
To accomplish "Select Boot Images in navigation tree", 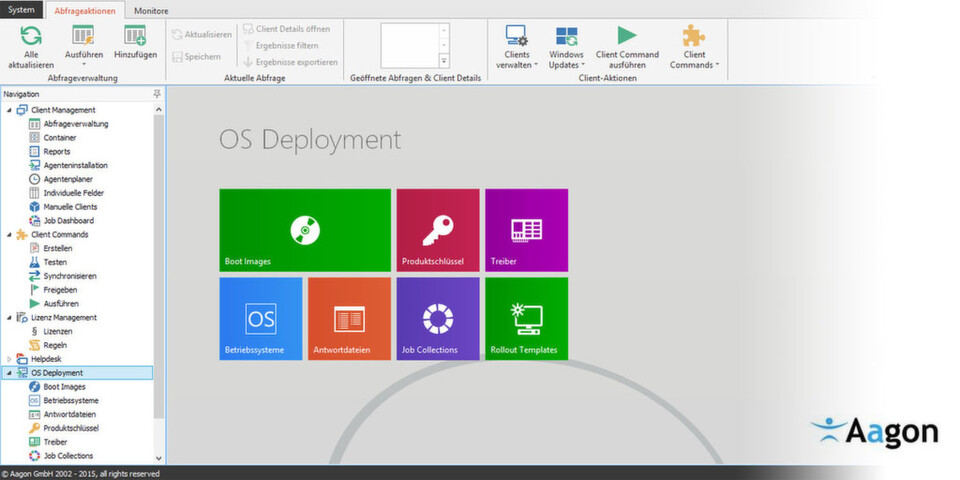I will [64, 387].
